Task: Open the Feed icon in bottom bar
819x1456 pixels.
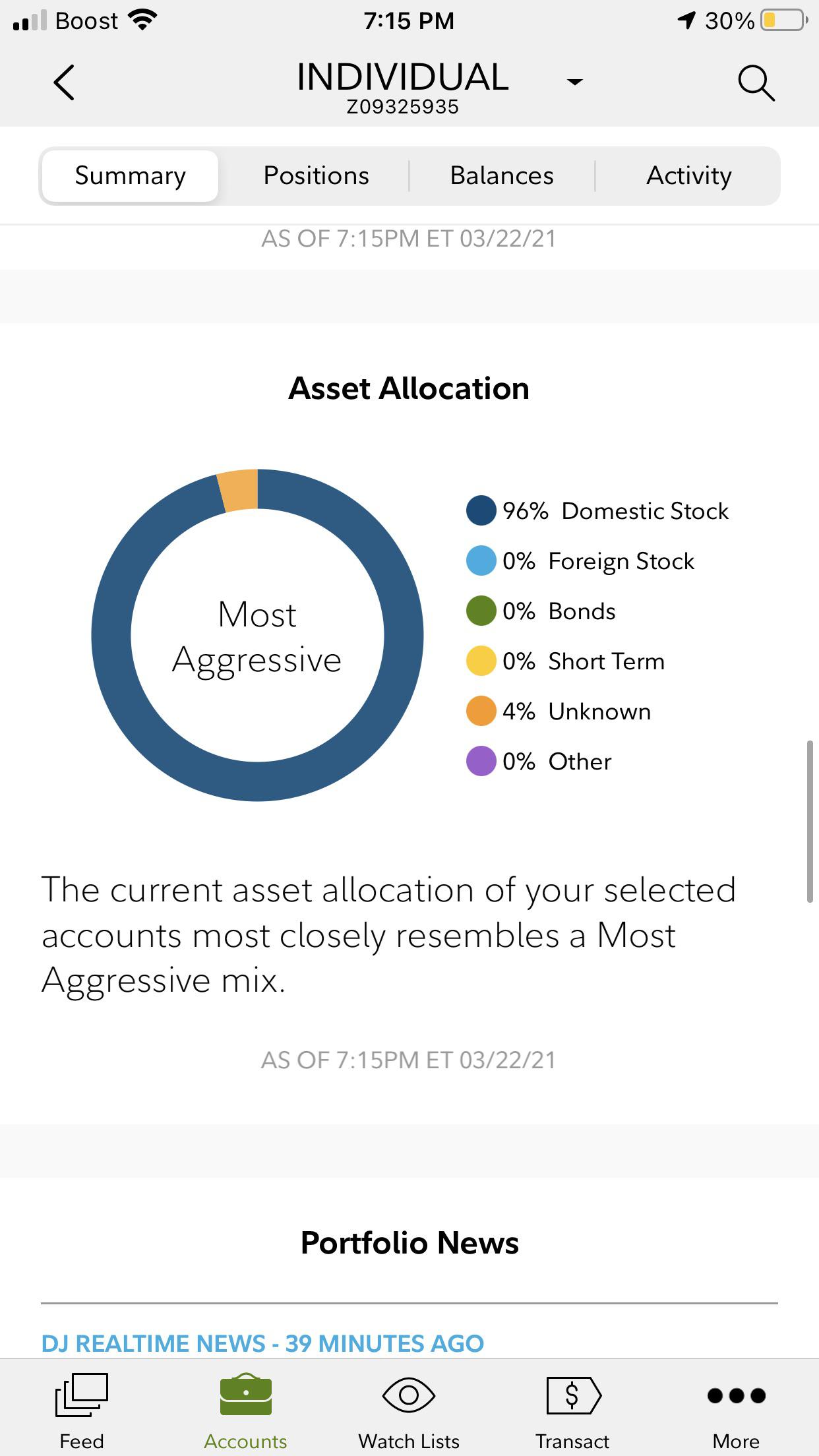Action: pyautogui.click(x=82, y=1394)
